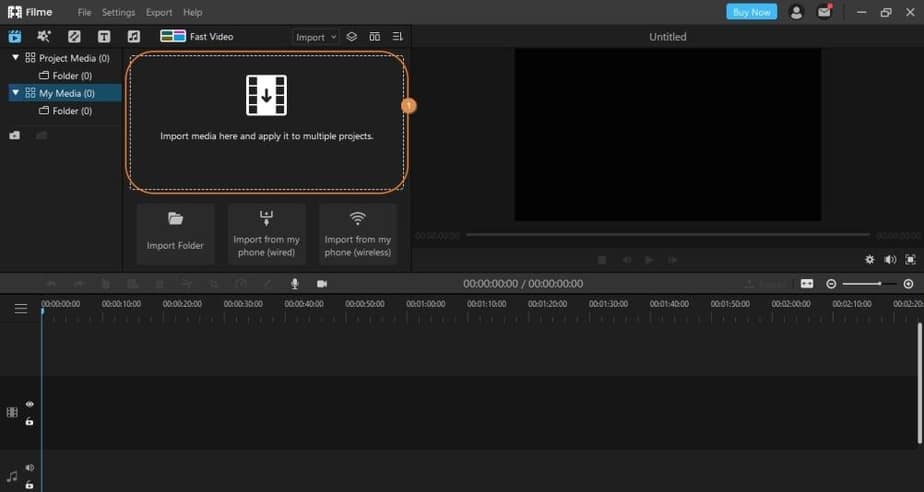
Task: Click the preview progress bar
Action: click(x=668, y=235)
